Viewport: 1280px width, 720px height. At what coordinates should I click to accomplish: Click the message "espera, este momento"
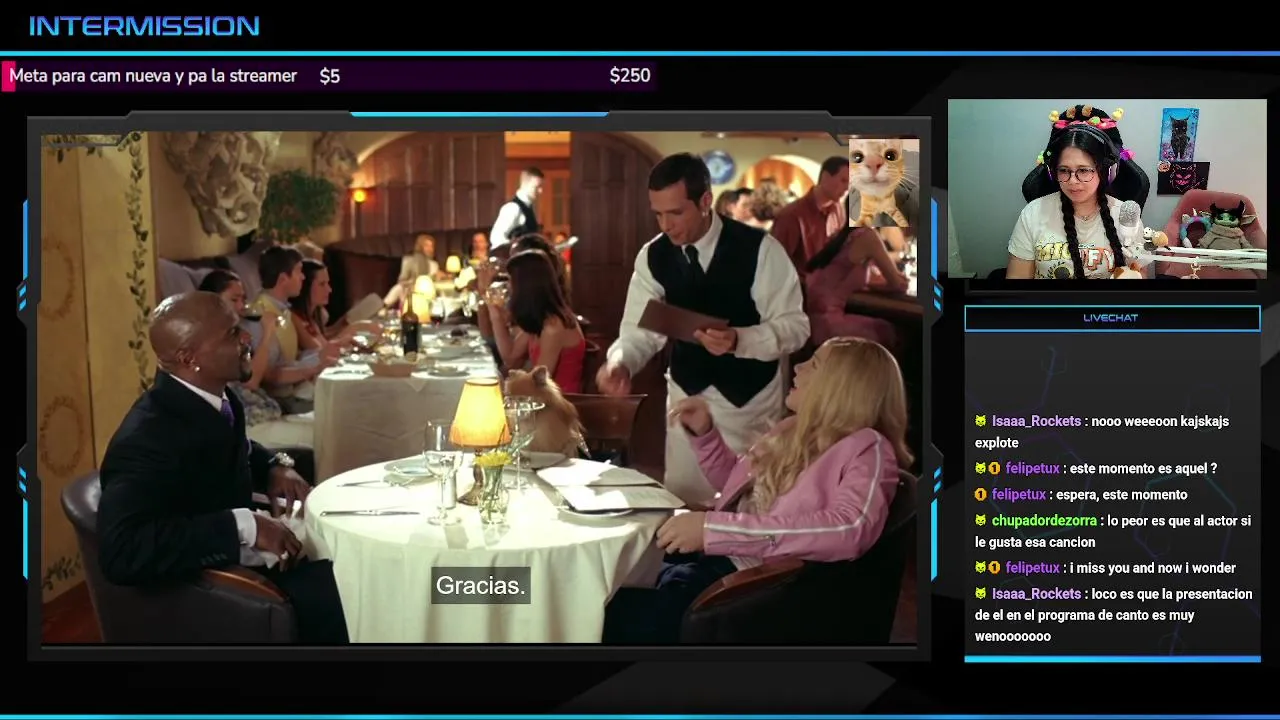pos(1122,494)
